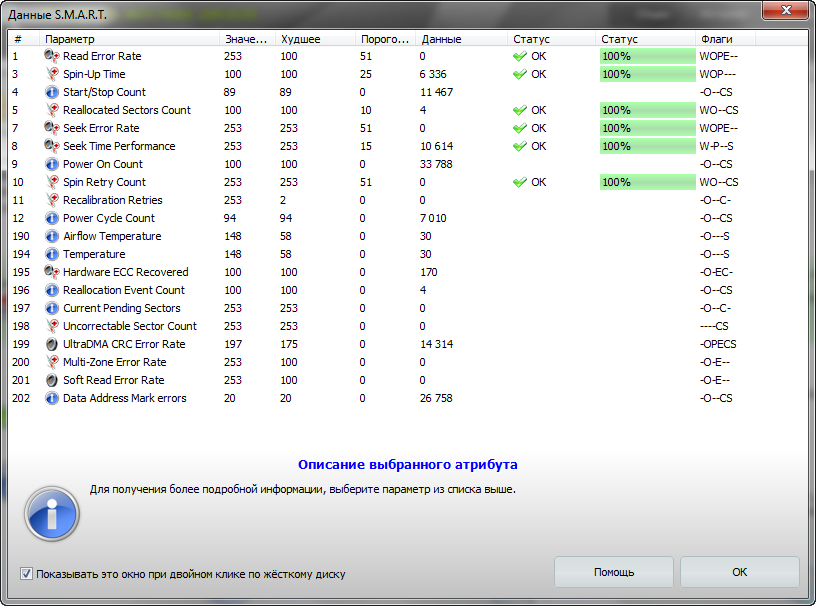The image size is (816, 606).
Task: Click the large blue info icon
Action: tap(52, 515)
